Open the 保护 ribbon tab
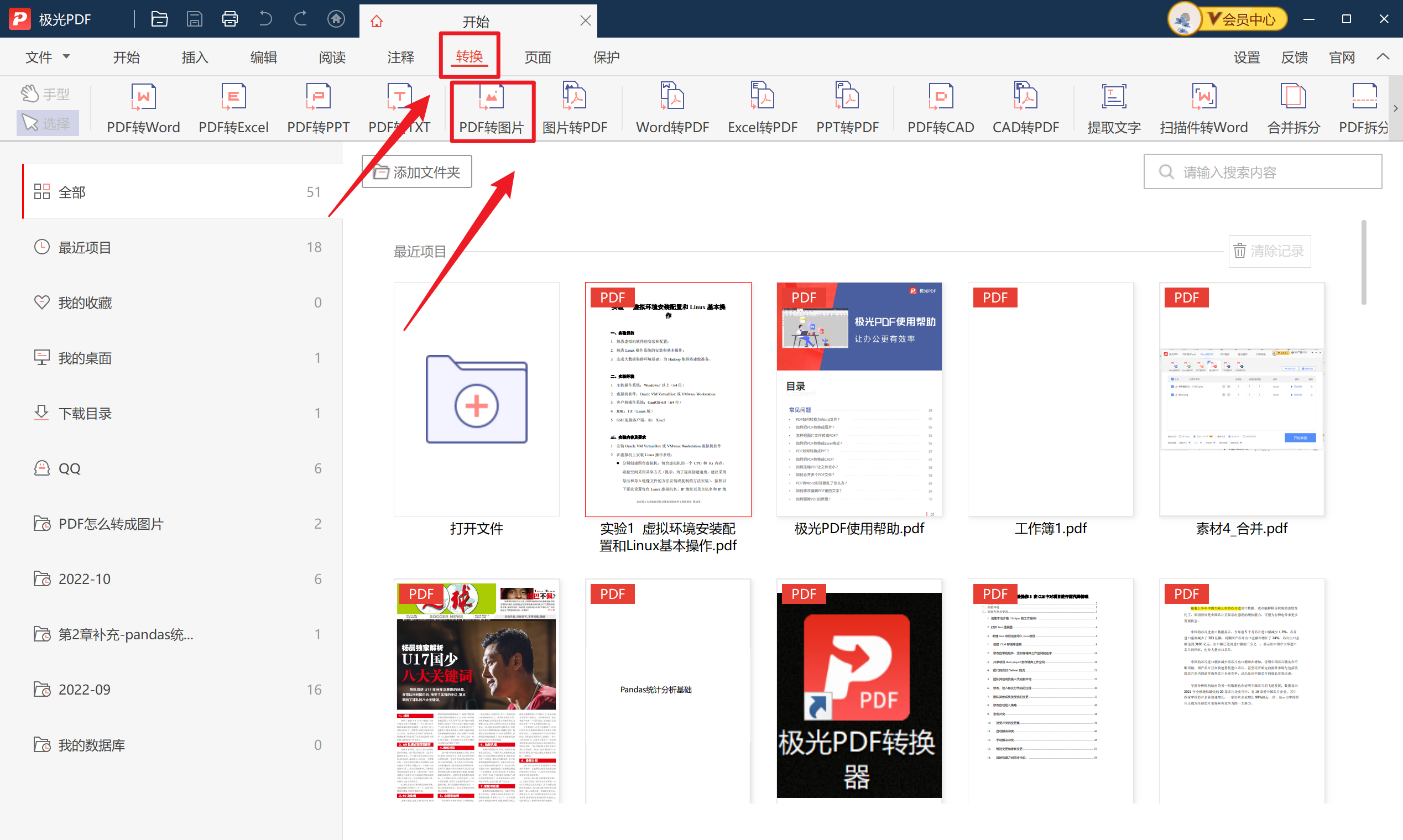Image resolution: width=1403 pixels, height=840 pixels. click(606, 57)
